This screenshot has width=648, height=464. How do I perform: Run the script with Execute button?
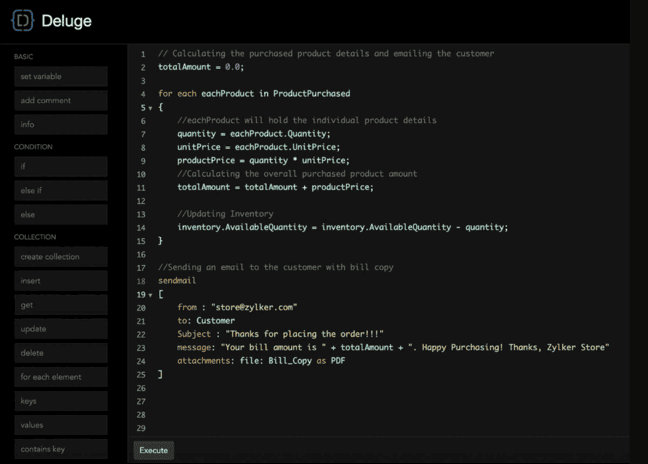(154, 450)
